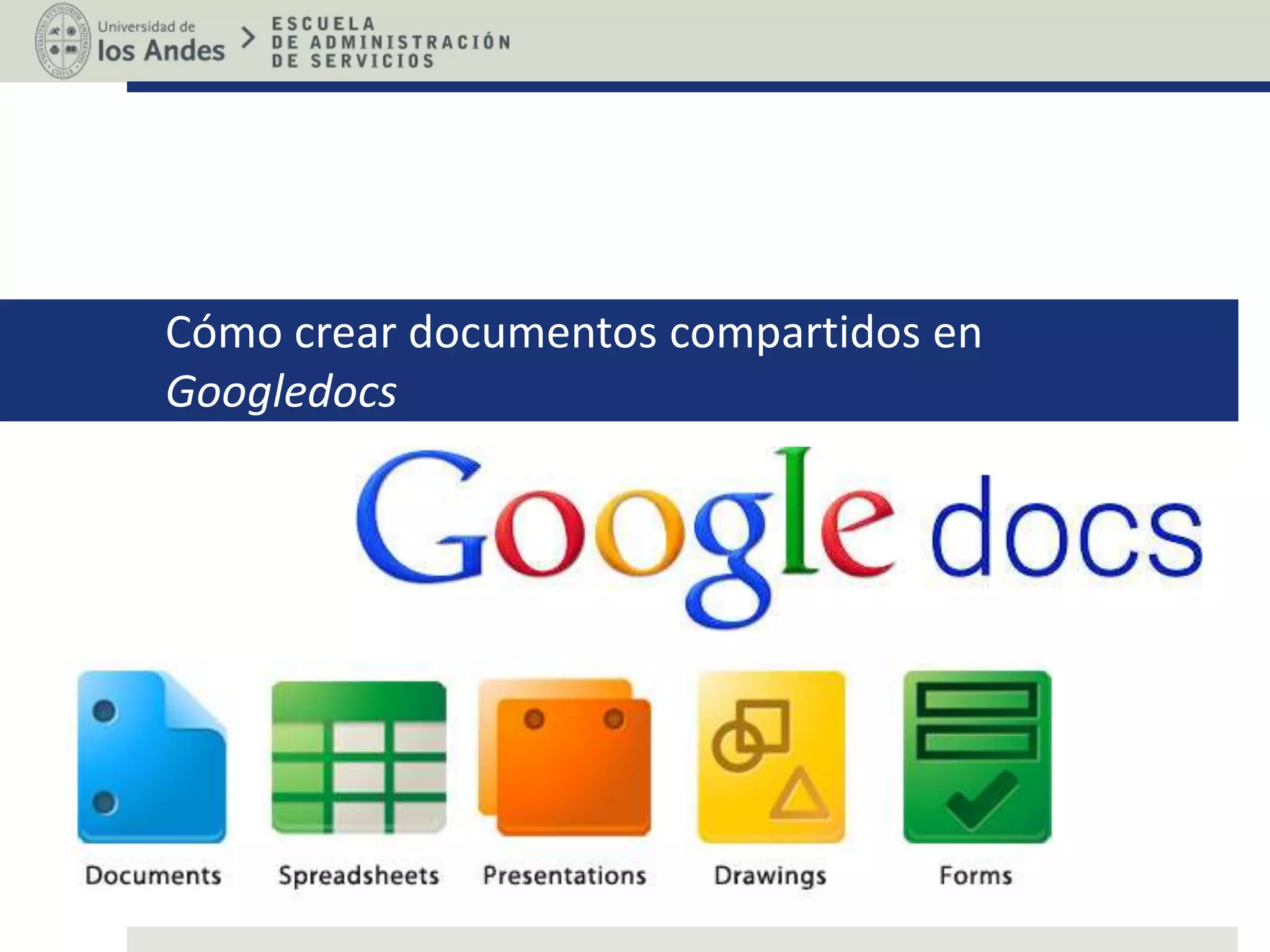Click the orange Presentations icon

pyautogui.click(x=565, y=757)
